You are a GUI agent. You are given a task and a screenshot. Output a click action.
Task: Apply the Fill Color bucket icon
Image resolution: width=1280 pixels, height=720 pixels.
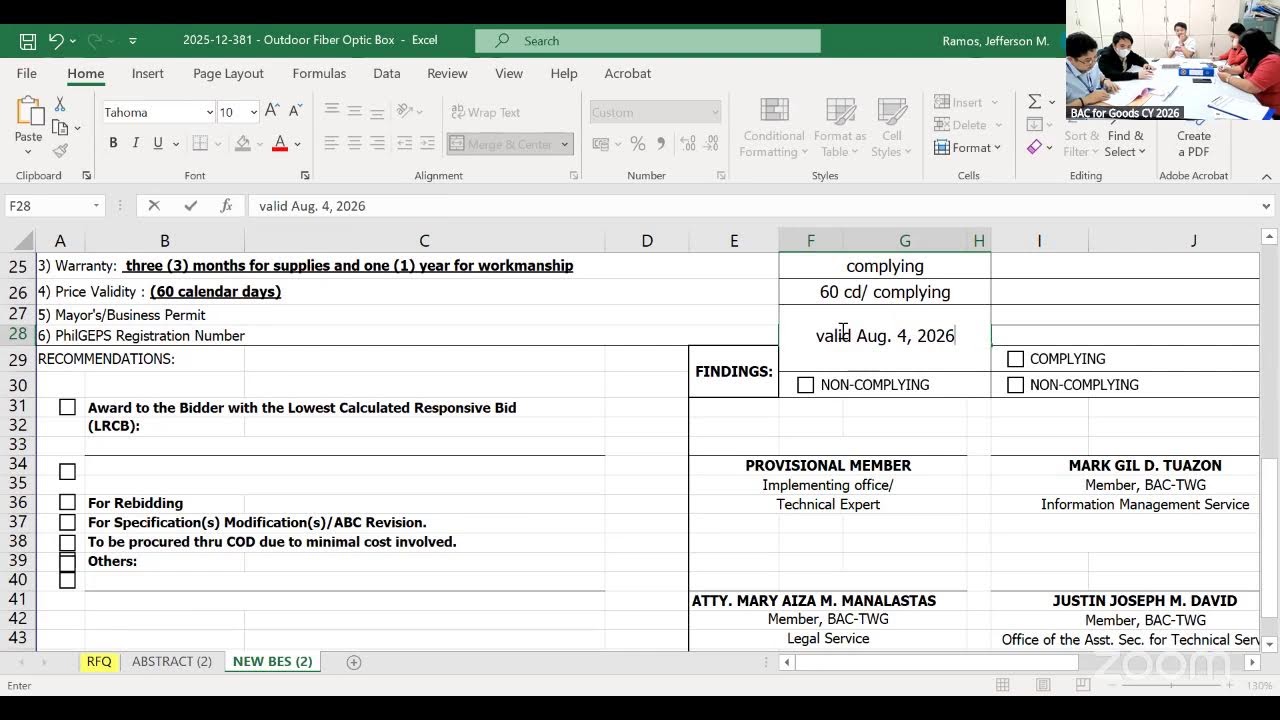(x=242, y=144)
